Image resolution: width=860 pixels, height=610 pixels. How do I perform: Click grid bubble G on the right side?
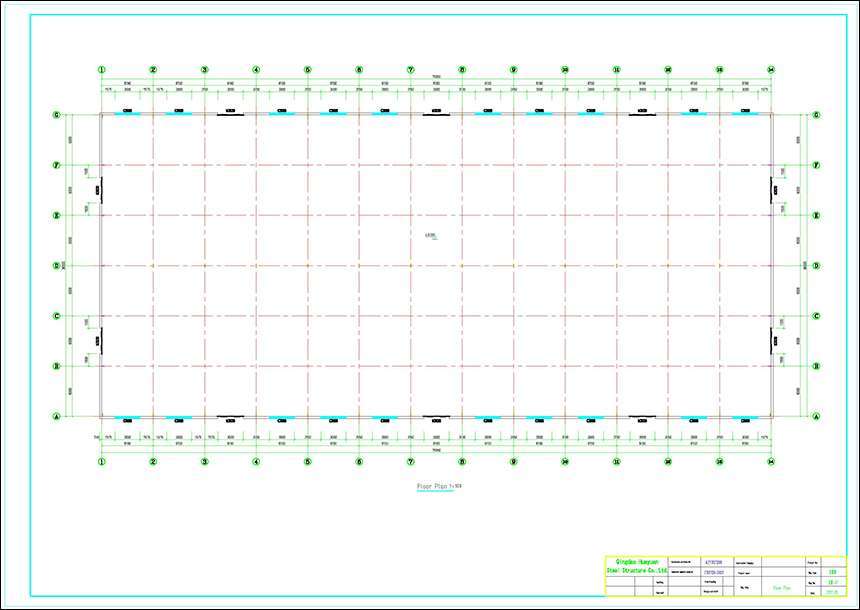pyautogui.click(x=816, y=115)
